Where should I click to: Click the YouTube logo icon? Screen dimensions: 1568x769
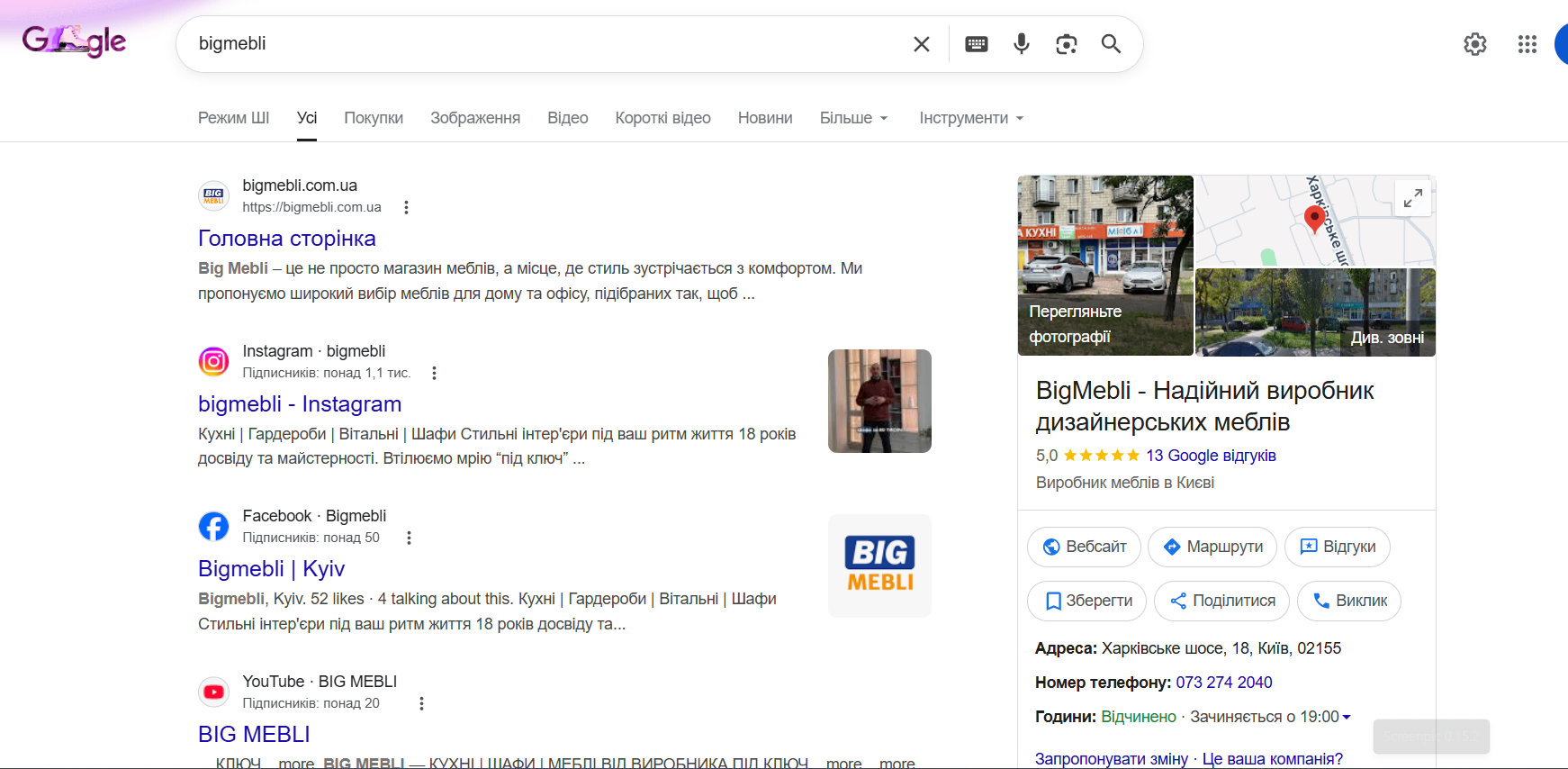pos(213,692)
